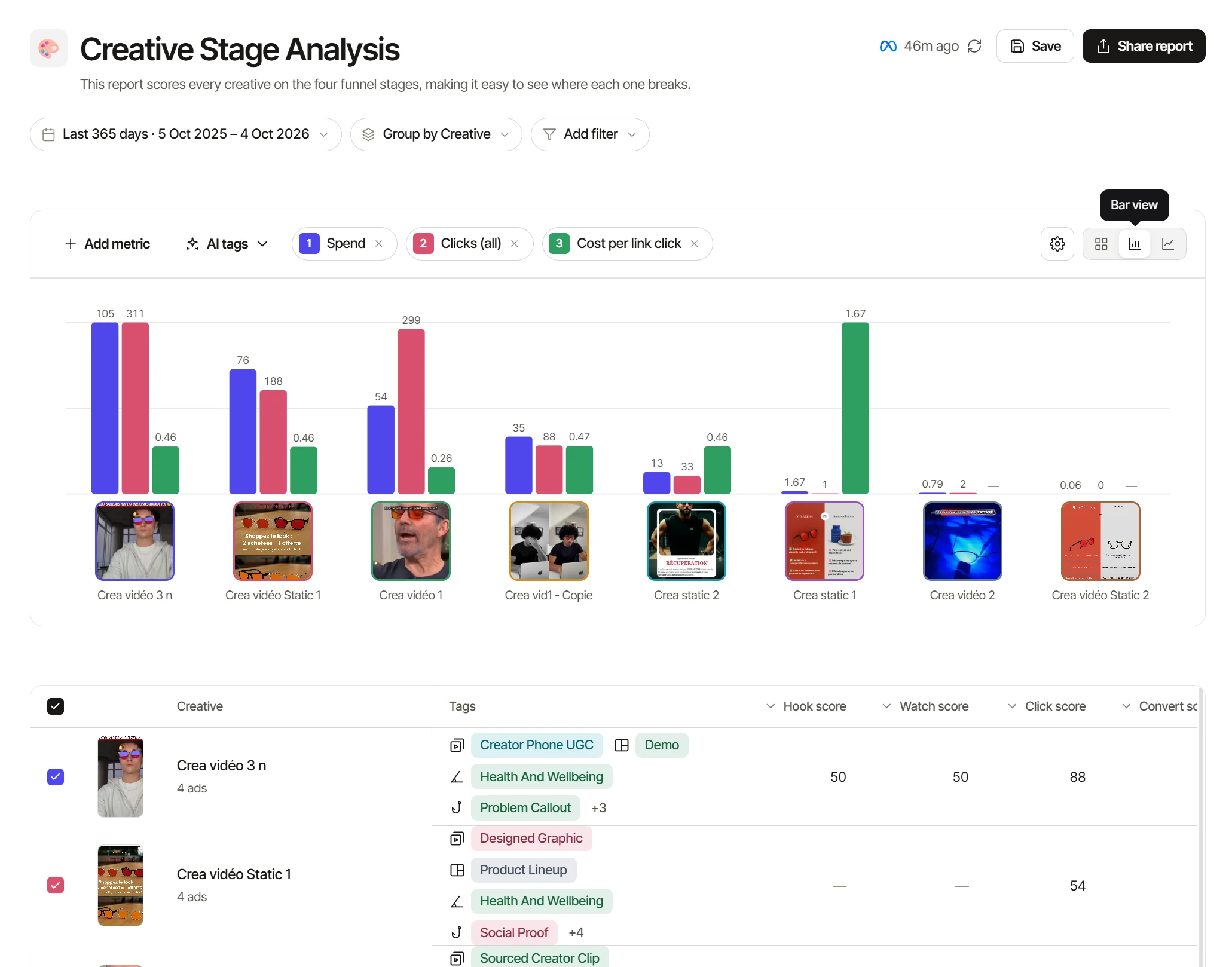
Task: Click hook icon beside Social Proof
Action: [457, 932]
